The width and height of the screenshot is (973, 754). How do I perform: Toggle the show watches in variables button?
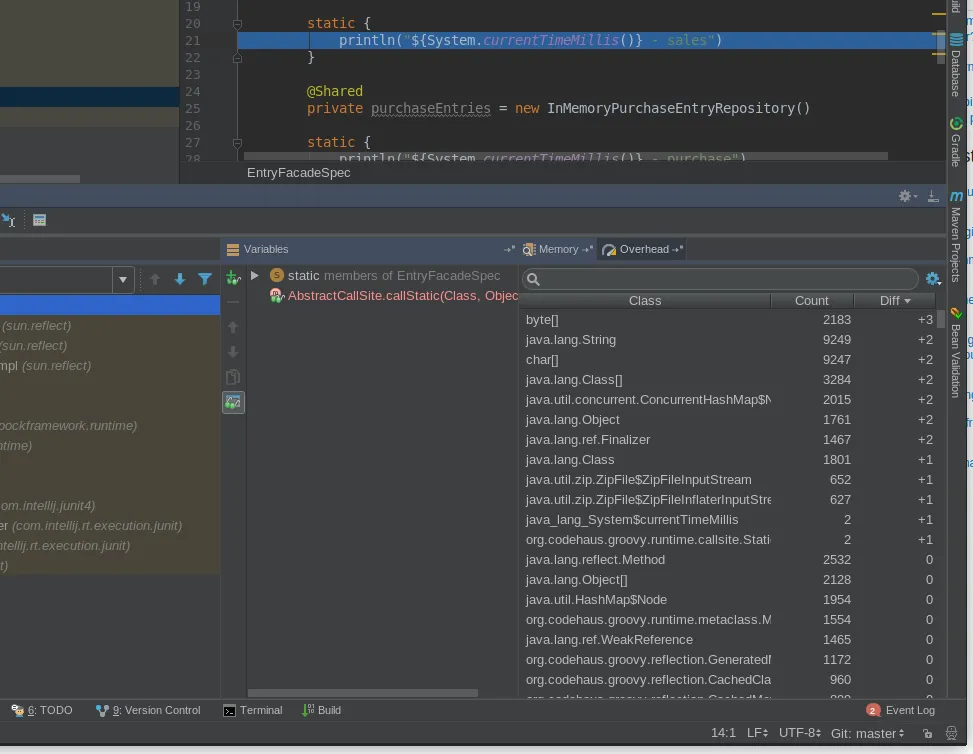[x=233, y=402]
